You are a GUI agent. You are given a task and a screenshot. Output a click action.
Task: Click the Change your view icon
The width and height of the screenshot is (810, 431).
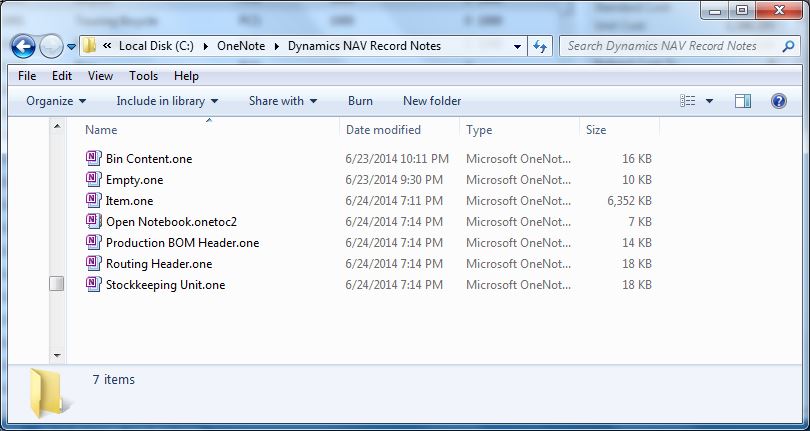688,101
